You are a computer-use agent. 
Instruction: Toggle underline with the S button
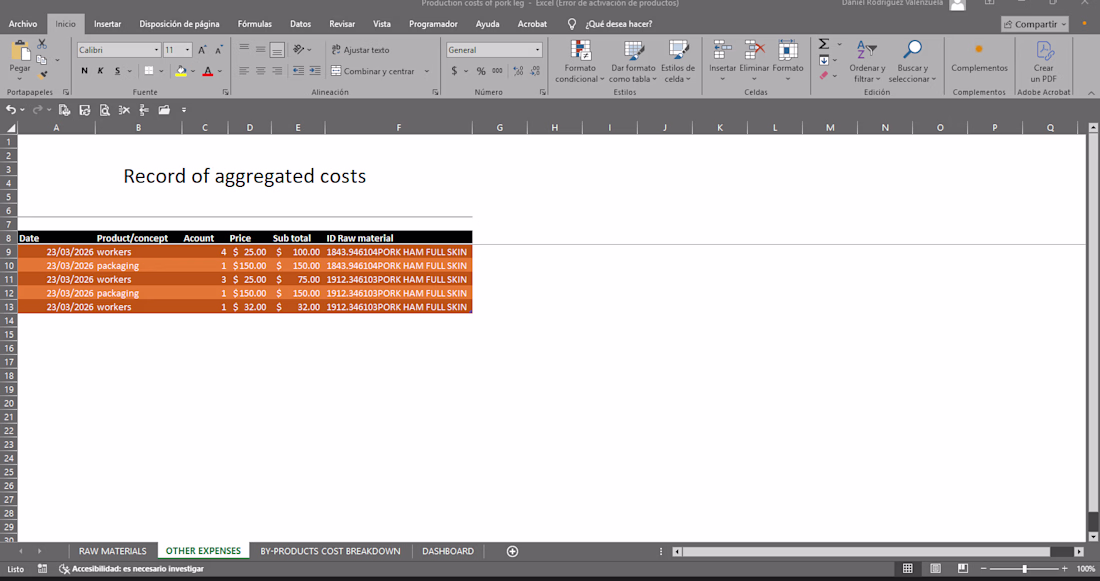[x=117, y=71]
